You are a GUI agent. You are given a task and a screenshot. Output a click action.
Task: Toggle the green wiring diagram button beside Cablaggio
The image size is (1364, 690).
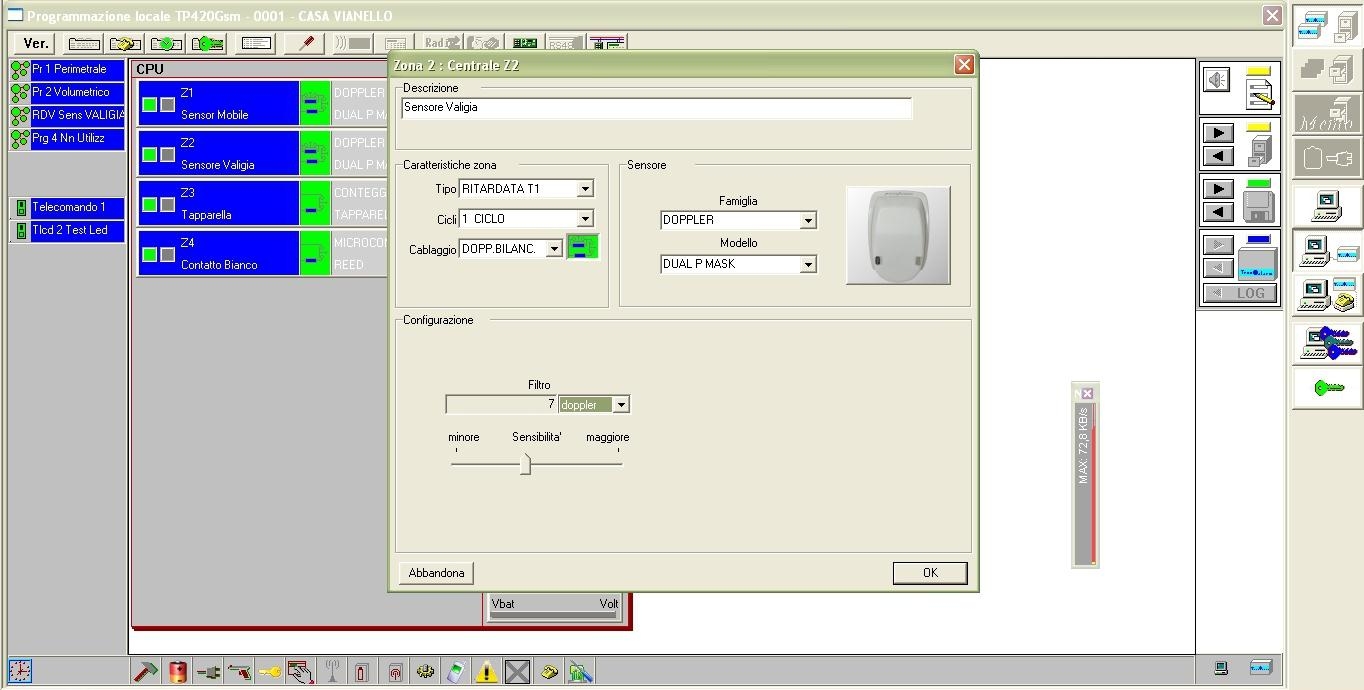(583, 248)
